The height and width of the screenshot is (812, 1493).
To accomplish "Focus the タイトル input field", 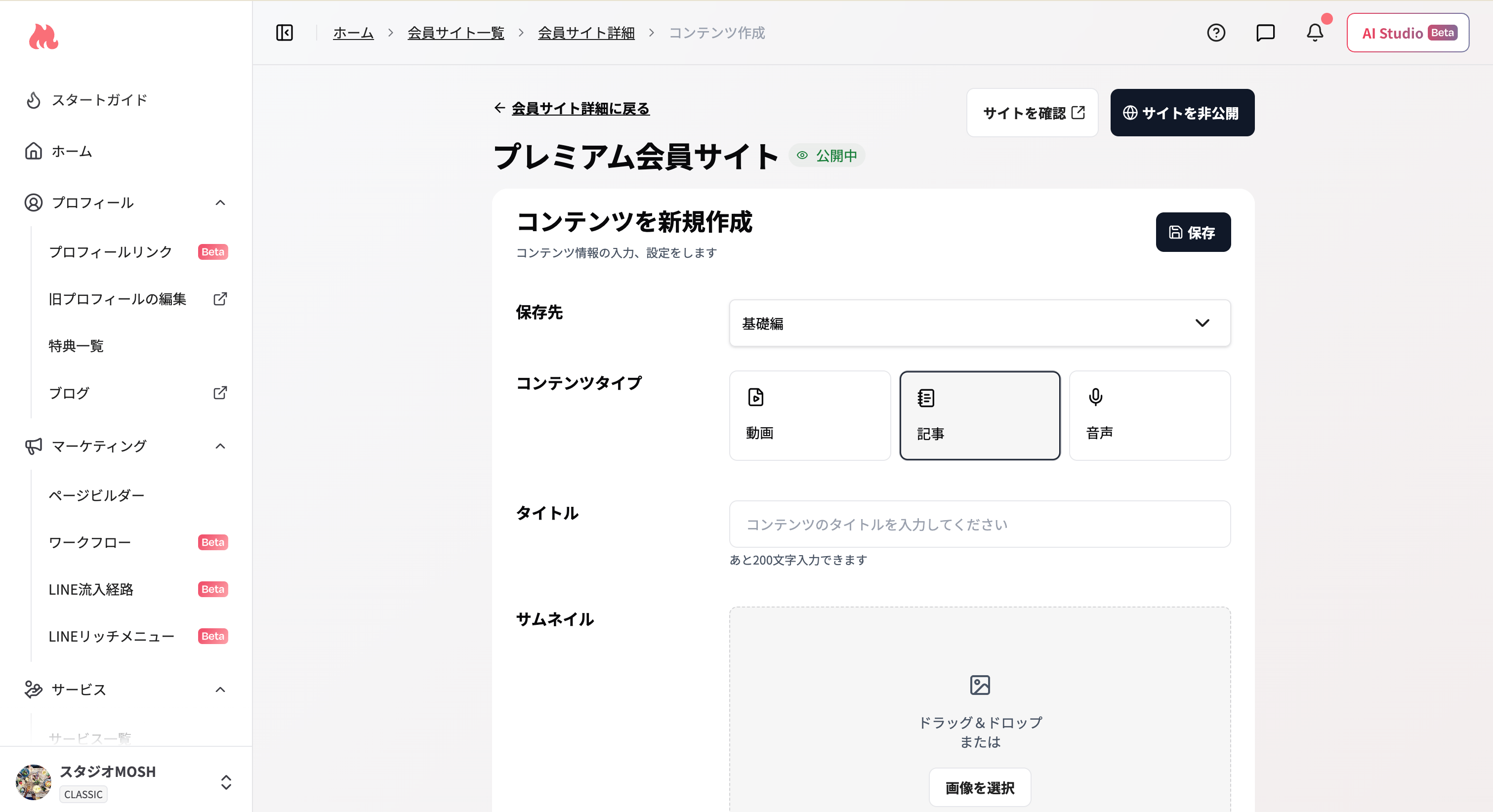I will click(980, 525).
